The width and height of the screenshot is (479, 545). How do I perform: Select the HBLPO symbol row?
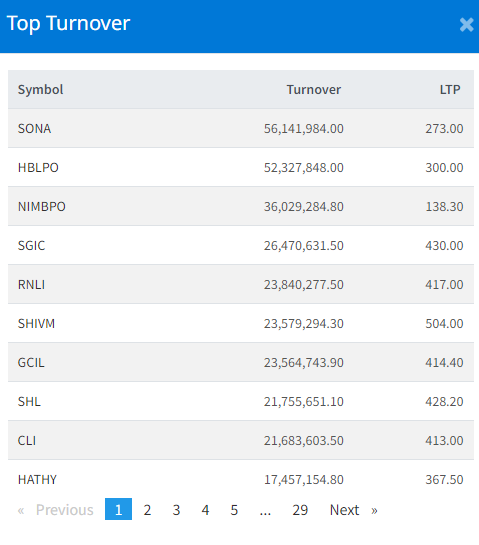pos(241,167)
